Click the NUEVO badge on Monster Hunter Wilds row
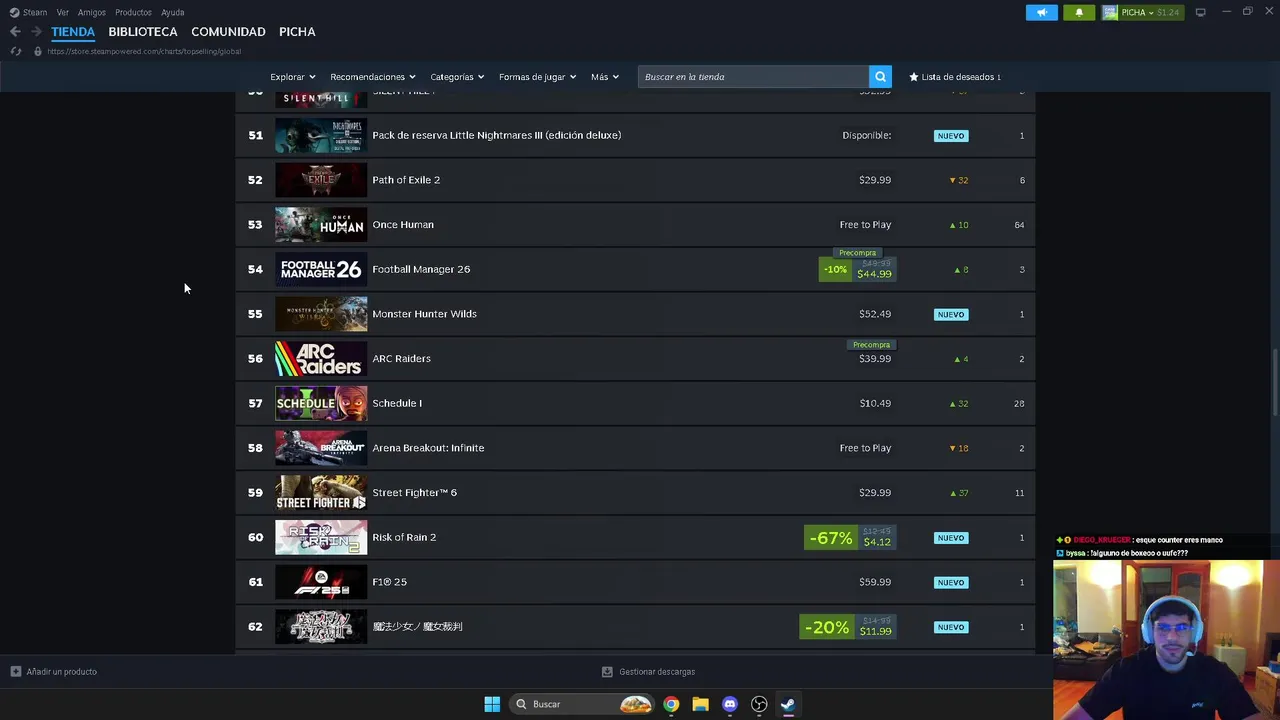This screenshot has width=1280, height=720. (x=951, y=314)
